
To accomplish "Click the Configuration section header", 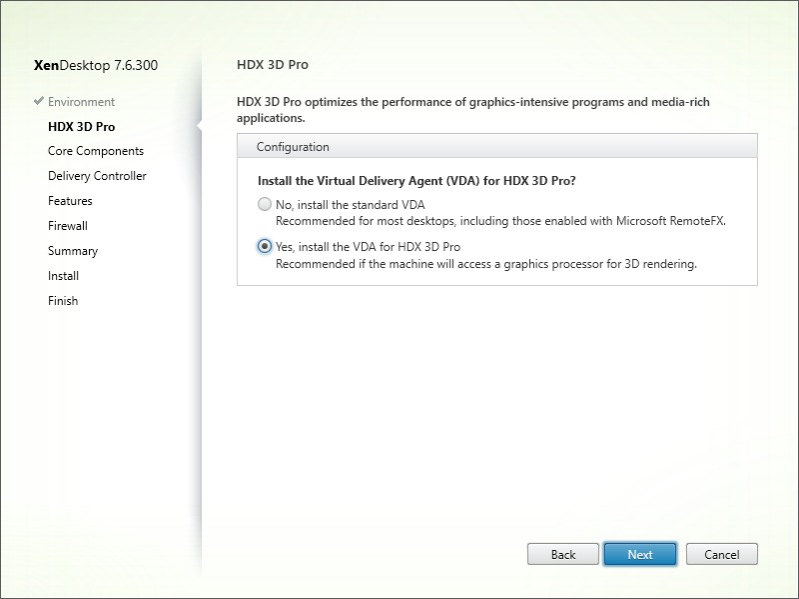I will click(x=293, y=147).
